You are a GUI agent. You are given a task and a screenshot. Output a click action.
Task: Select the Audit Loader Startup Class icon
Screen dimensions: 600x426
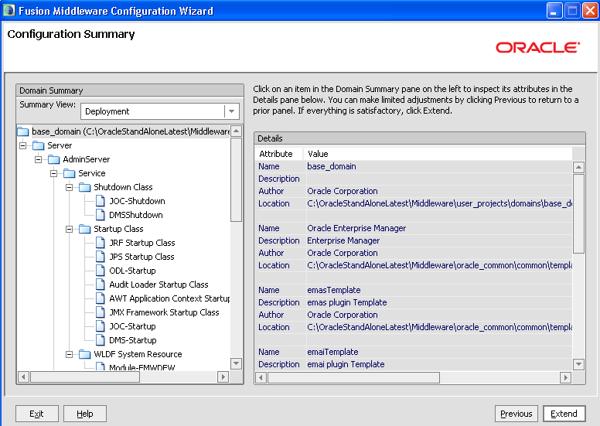coord(100,285)
